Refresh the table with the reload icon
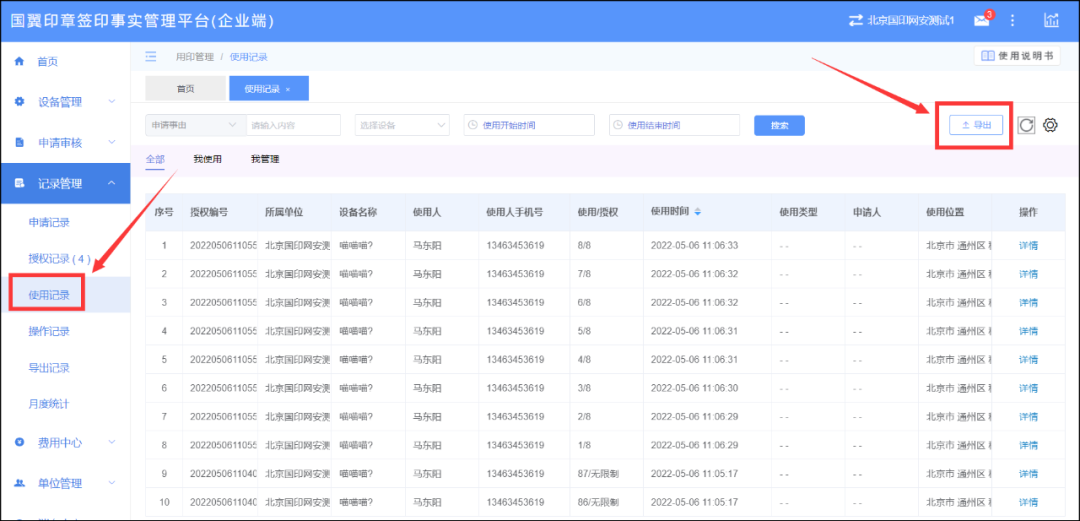 [x=1026, y=125]
